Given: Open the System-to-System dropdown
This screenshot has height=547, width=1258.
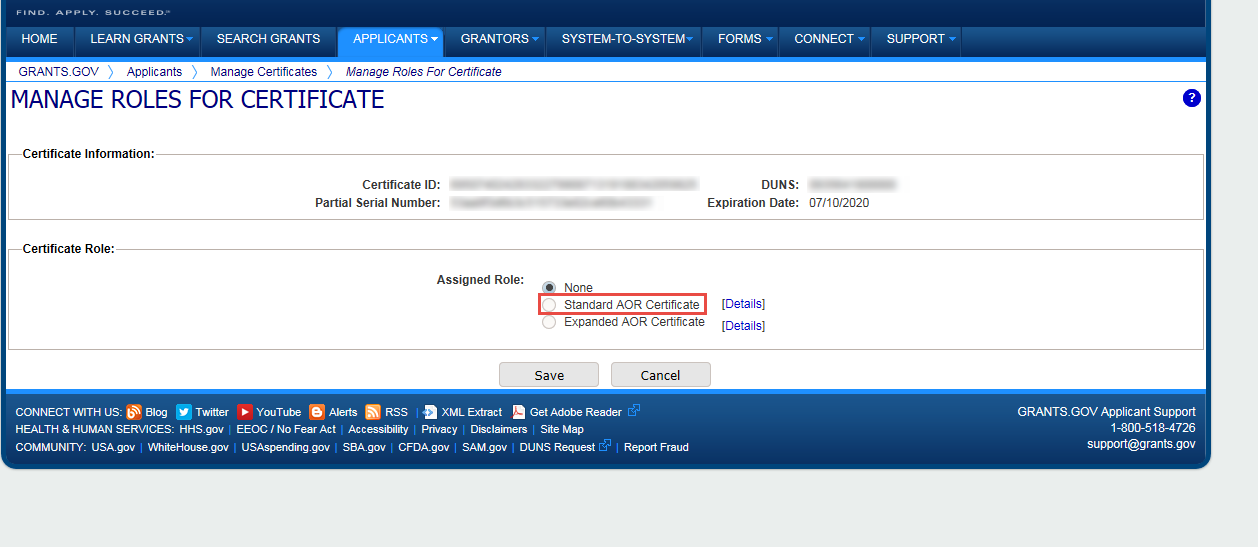Looking at the screenshot, I should click(x=628, y=39).
